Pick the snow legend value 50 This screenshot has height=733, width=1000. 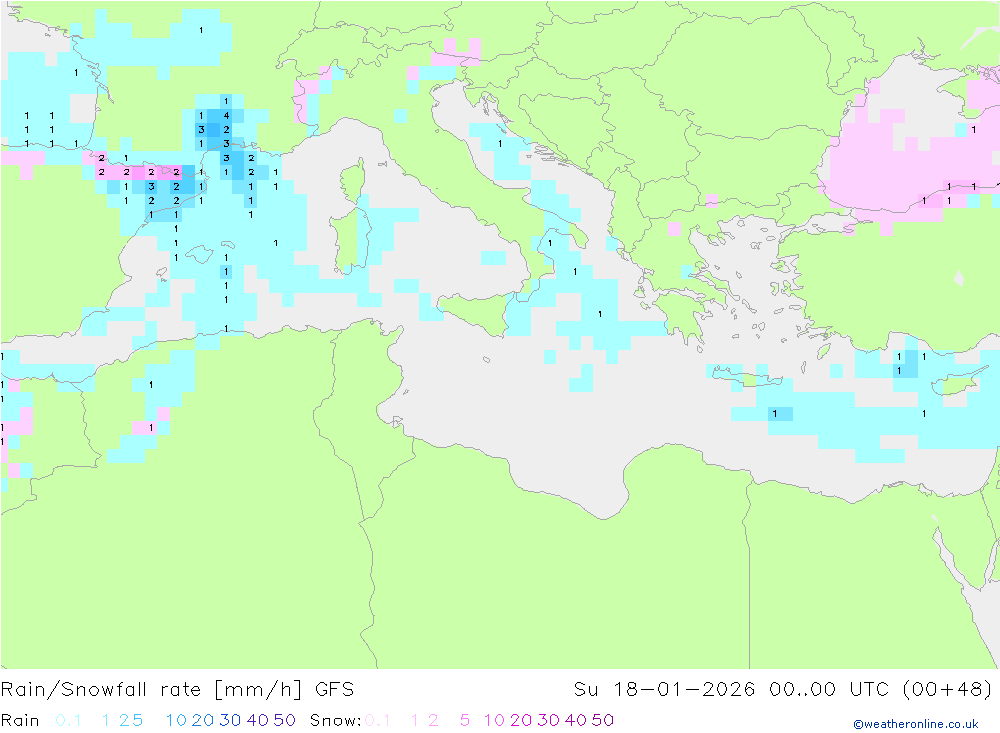pos(603,720)
